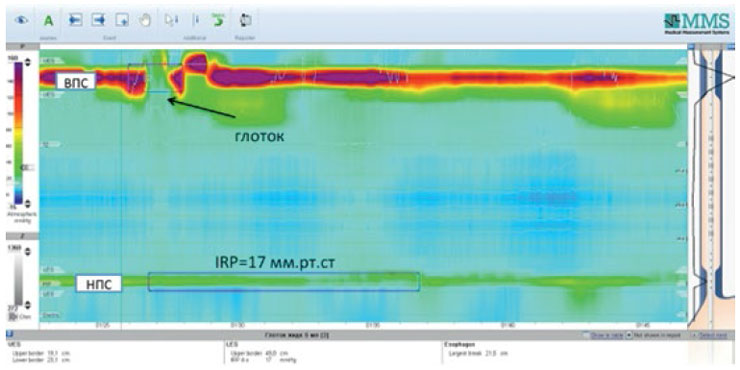Tick the Show in table checkbox

(586, 335)
